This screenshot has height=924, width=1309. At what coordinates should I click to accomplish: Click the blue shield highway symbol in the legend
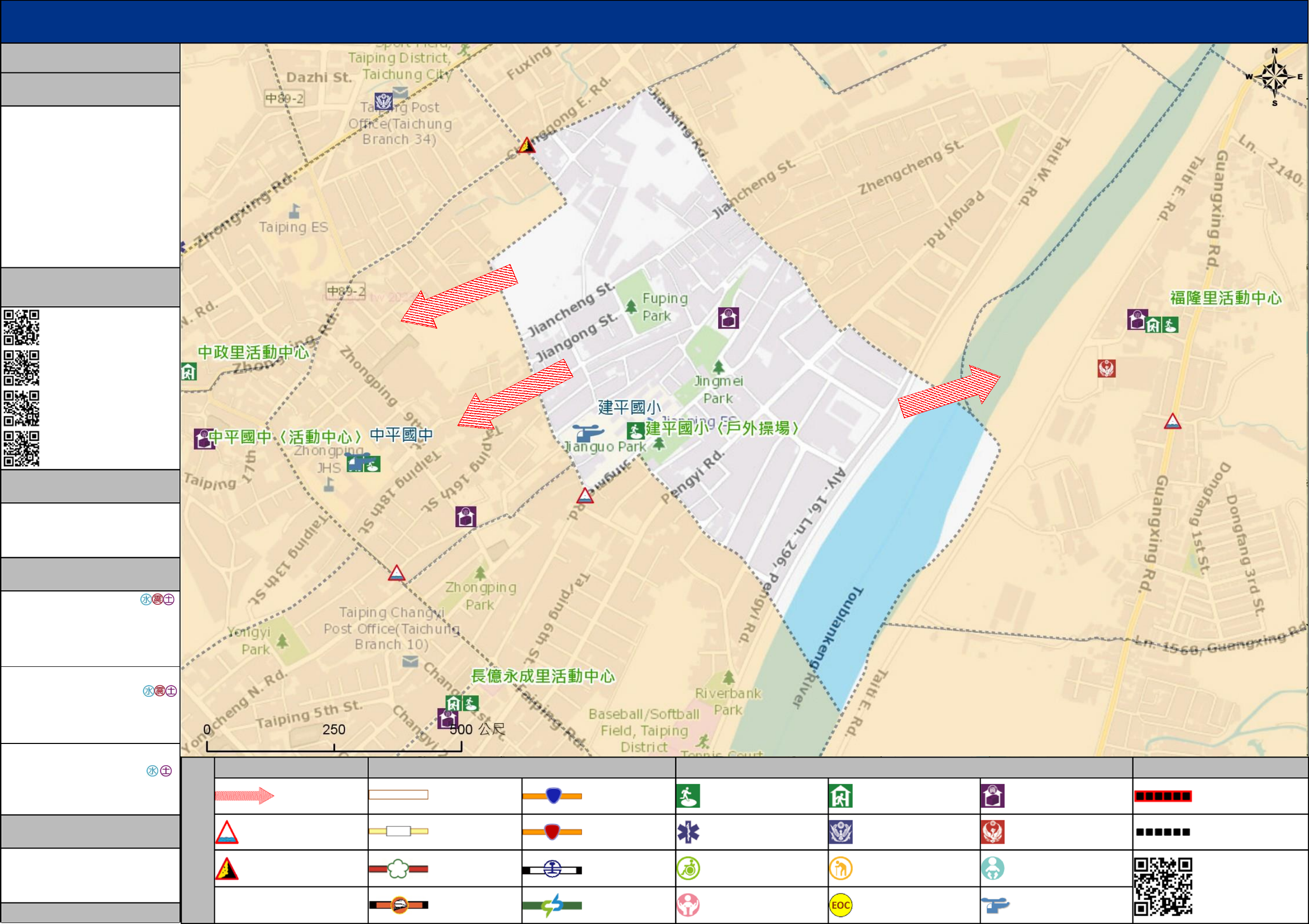point(552,795)
